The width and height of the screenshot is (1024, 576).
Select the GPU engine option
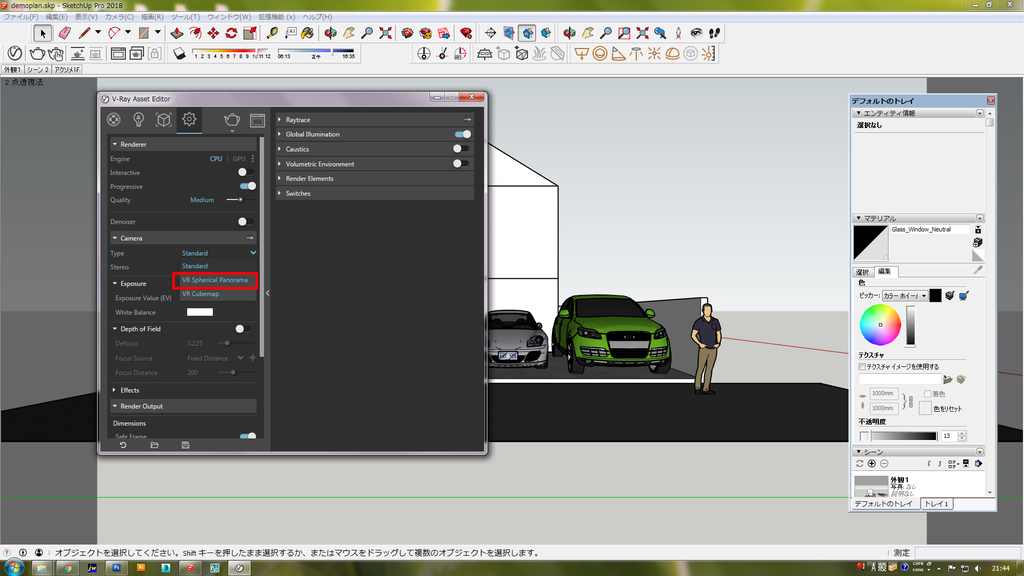[239, 159]
